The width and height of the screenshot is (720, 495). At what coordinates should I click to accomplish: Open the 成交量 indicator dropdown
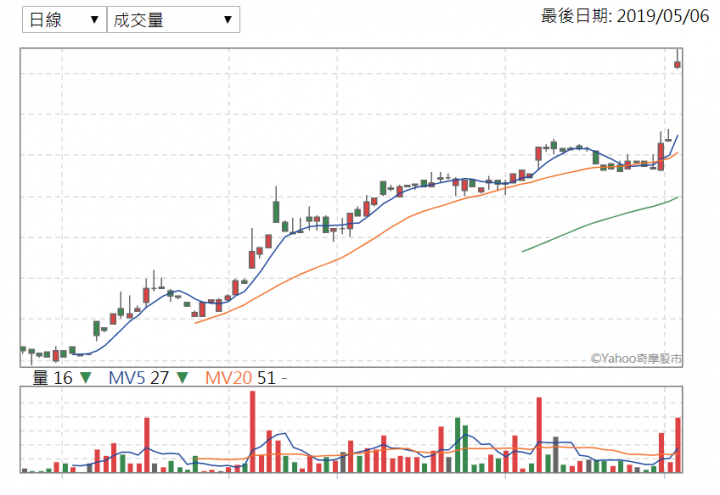pos(173,19)
